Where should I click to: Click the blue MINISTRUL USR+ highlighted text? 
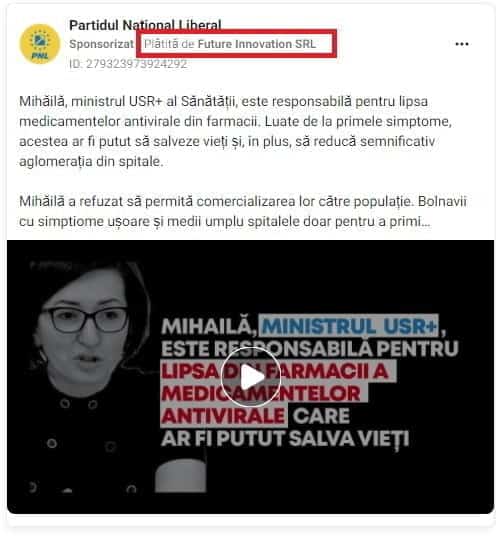coord(349,326)
